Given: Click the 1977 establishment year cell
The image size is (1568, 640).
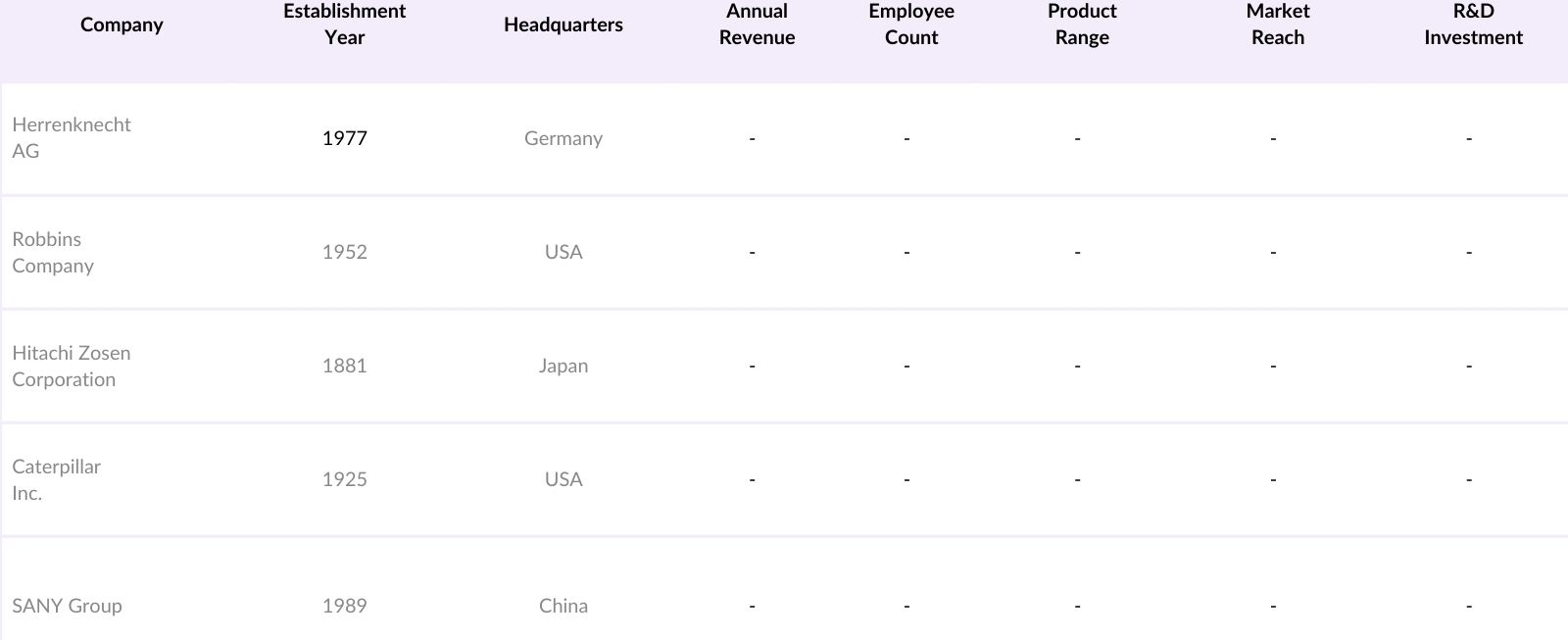Looking at the screenshot, I should click(344, 138).
